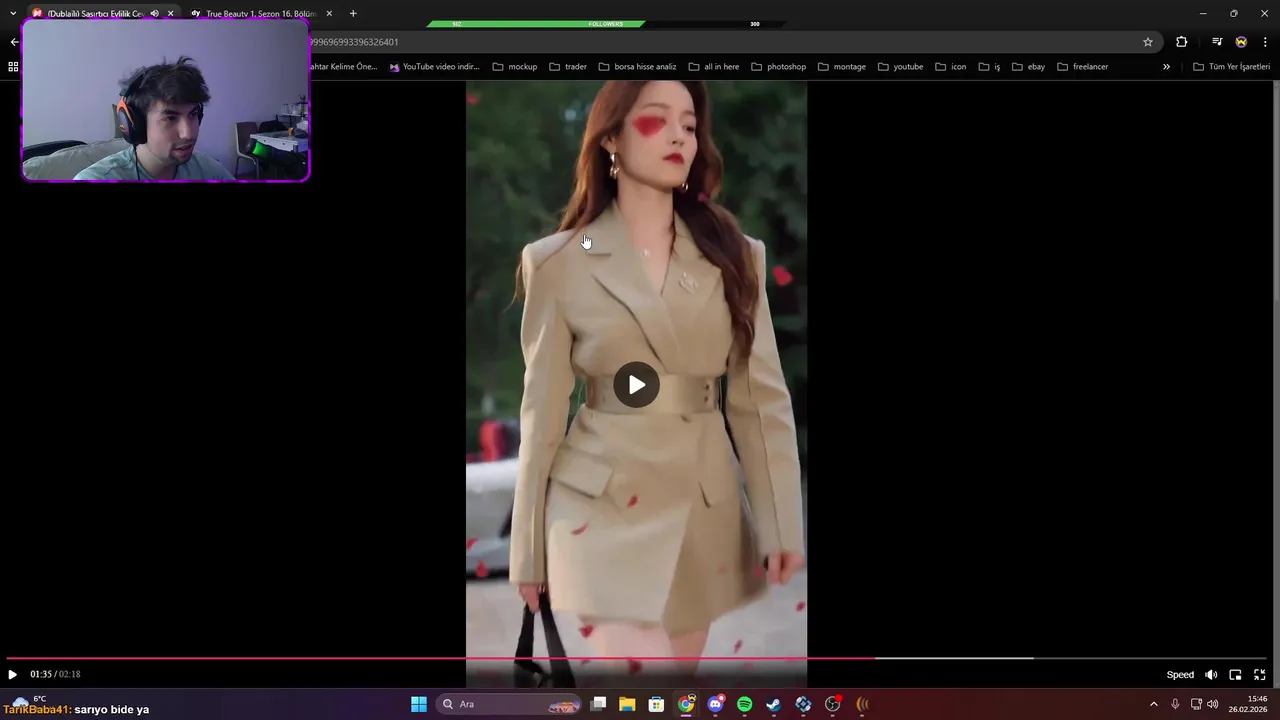
Task: Open the media controls icon in toolbar
Action: coord(1217,42)
